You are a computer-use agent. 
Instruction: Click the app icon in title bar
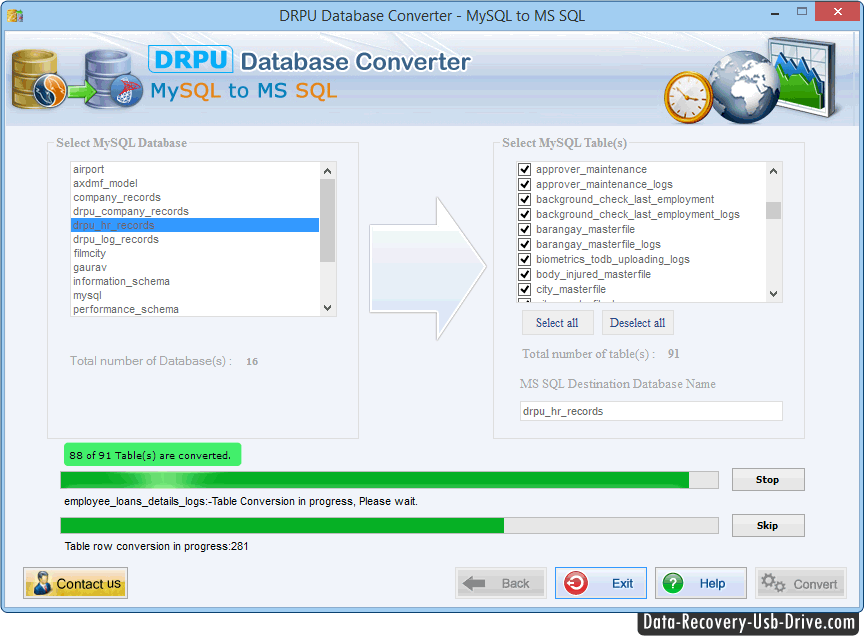15,15
